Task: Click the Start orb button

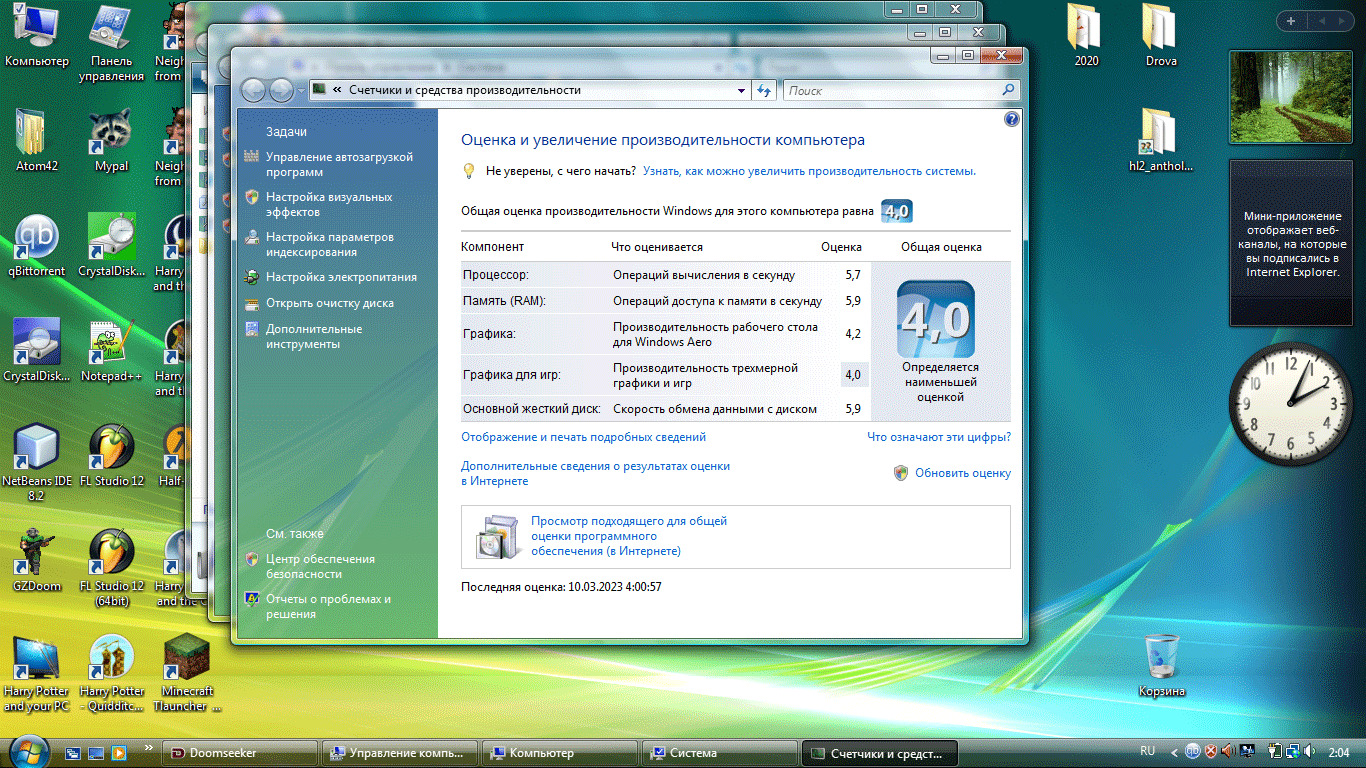Action: [28, 750]
